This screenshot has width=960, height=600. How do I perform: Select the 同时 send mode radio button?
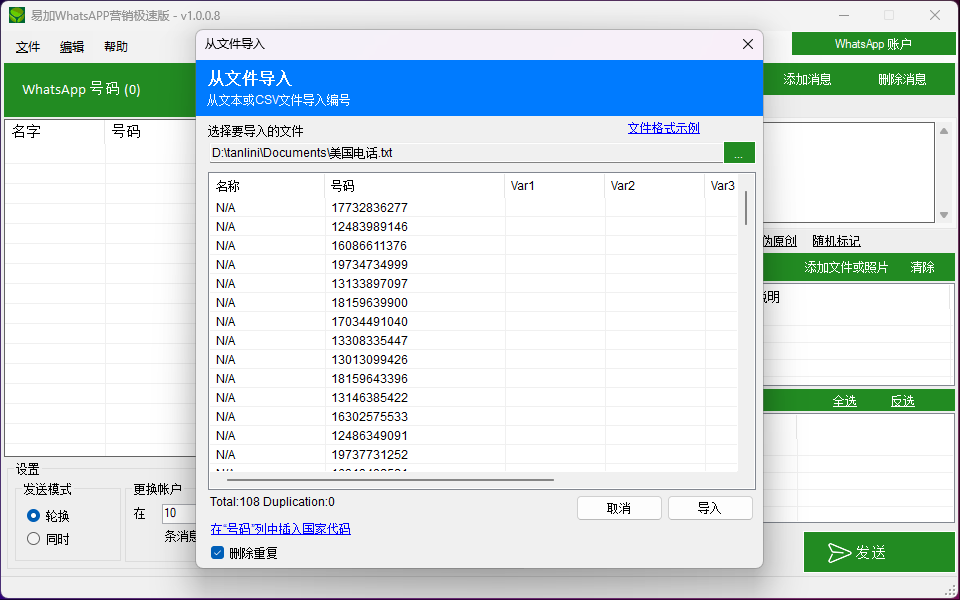[x=34, y=539]
